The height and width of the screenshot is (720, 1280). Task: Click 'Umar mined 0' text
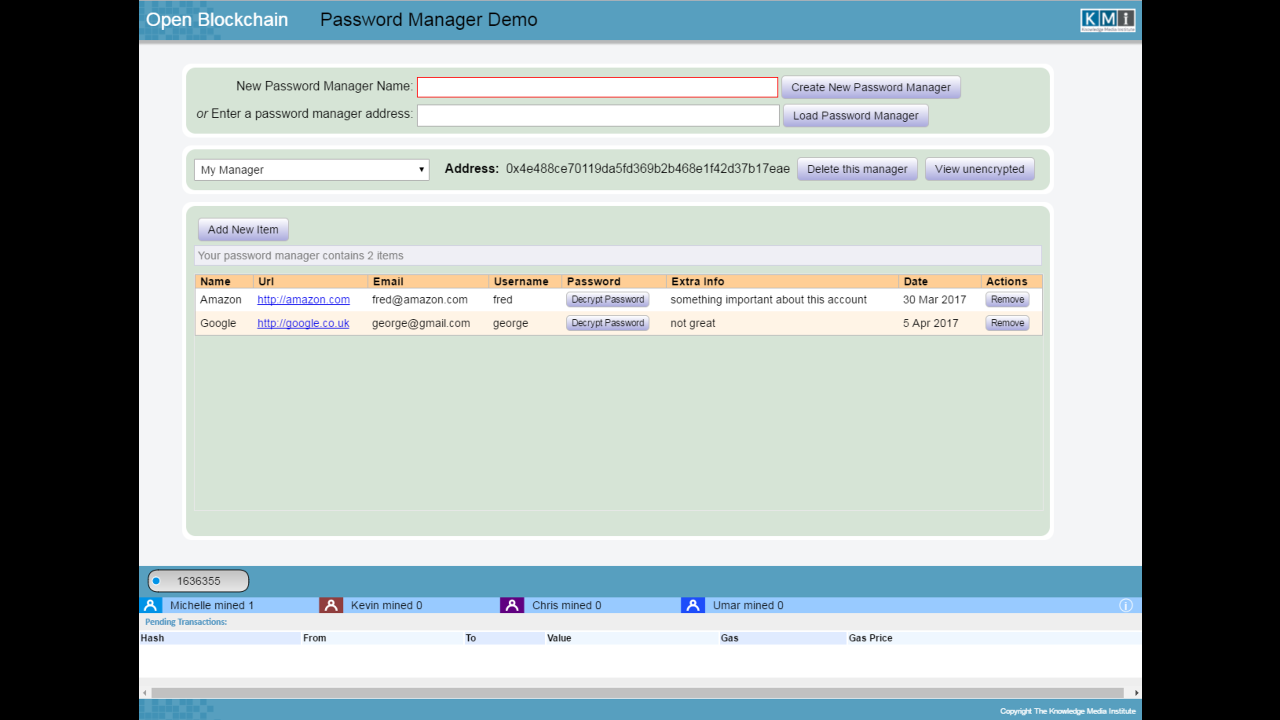click(x=748, y=605)
